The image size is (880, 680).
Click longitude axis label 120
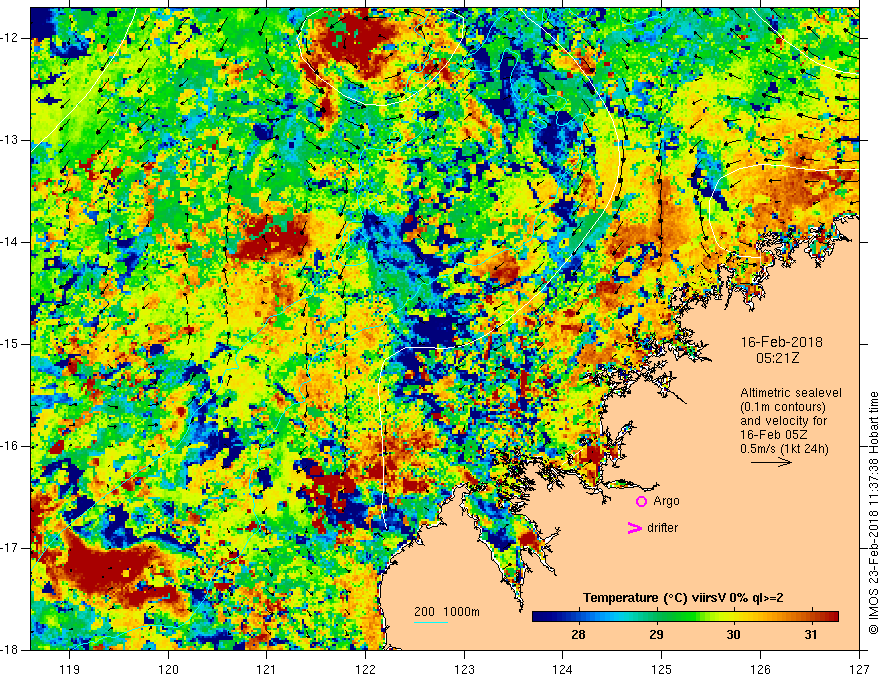coord(168,669)
